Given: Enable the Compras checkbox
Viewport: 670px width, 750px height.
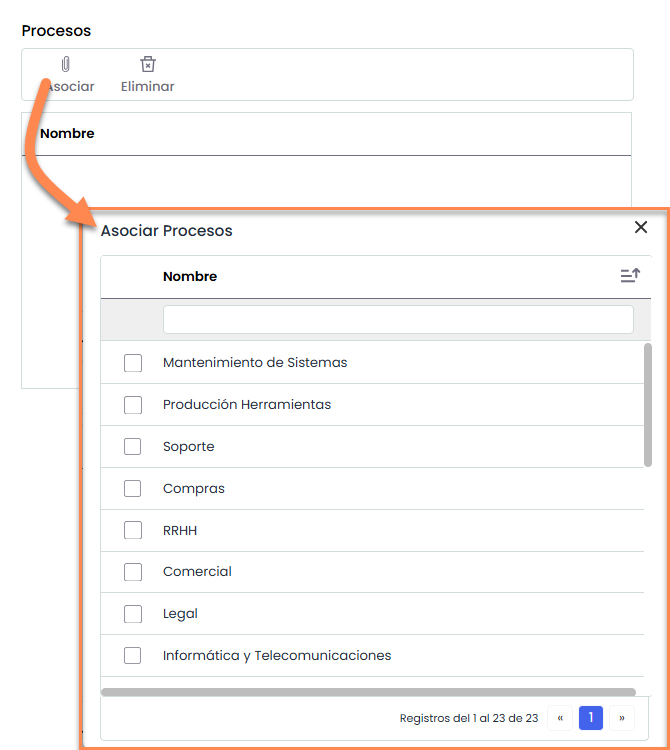Looking at the screenshot, I should (133, 489).
